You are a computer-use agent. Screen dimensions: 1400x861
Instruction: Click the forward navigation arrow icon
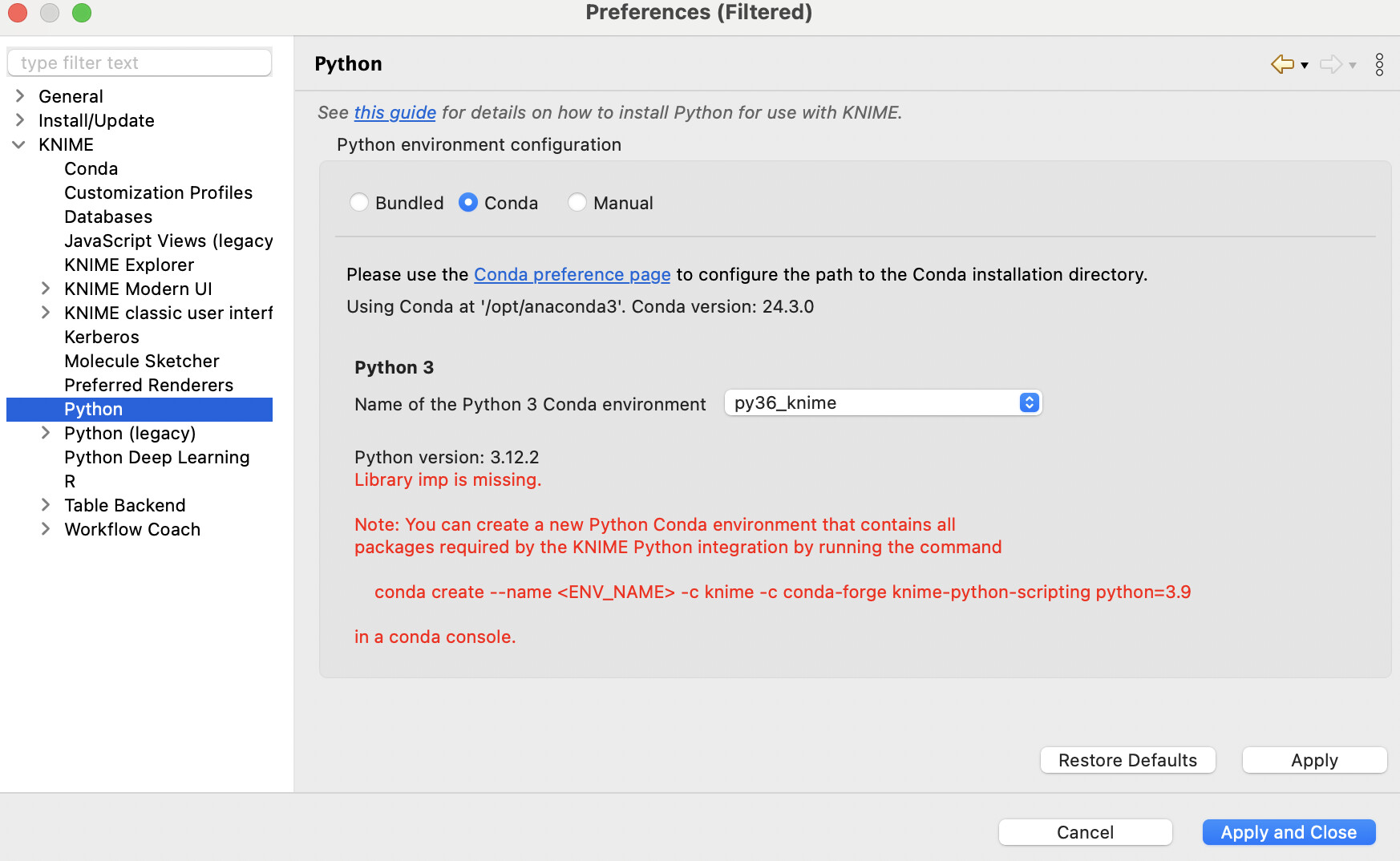tap(1331, 64)
